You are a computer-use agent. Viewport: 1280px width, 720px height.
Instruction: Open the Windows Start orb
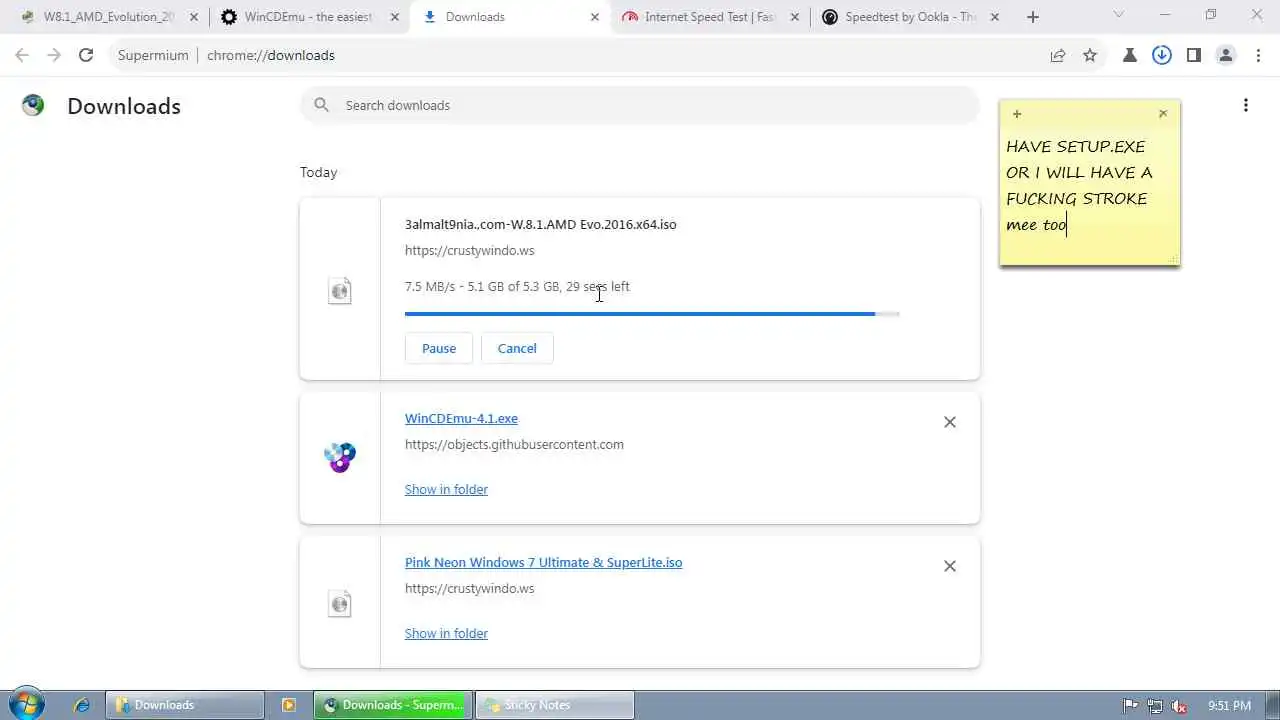point(26,705)
